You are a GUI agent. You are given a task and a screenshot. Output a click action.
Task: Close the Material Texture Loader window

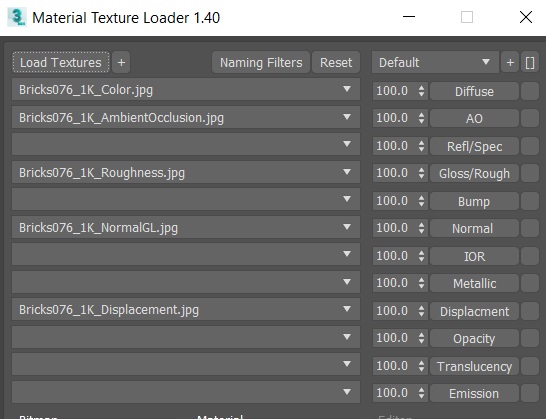coord(525,17)
